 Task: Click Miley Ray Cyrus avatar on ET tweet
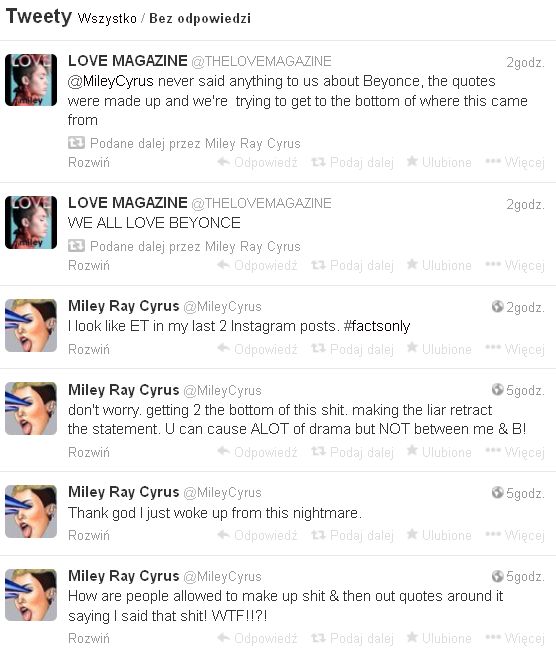31,326
